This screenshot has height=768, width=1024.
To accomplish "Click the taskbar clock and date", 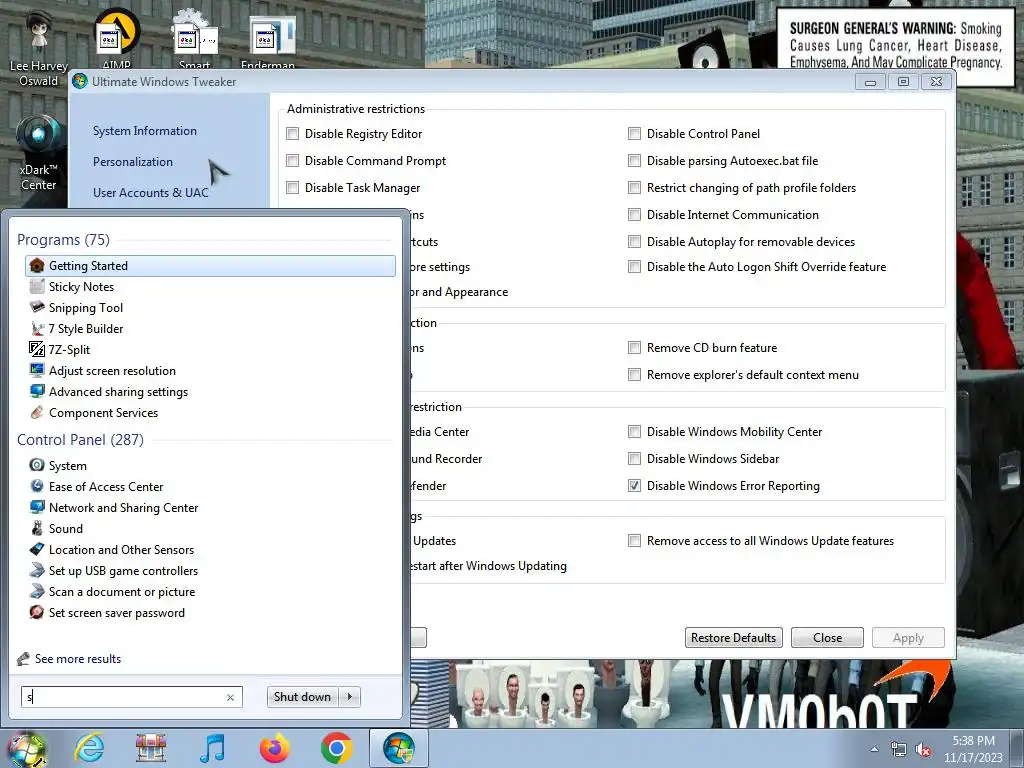I will [x=973, y=749].
